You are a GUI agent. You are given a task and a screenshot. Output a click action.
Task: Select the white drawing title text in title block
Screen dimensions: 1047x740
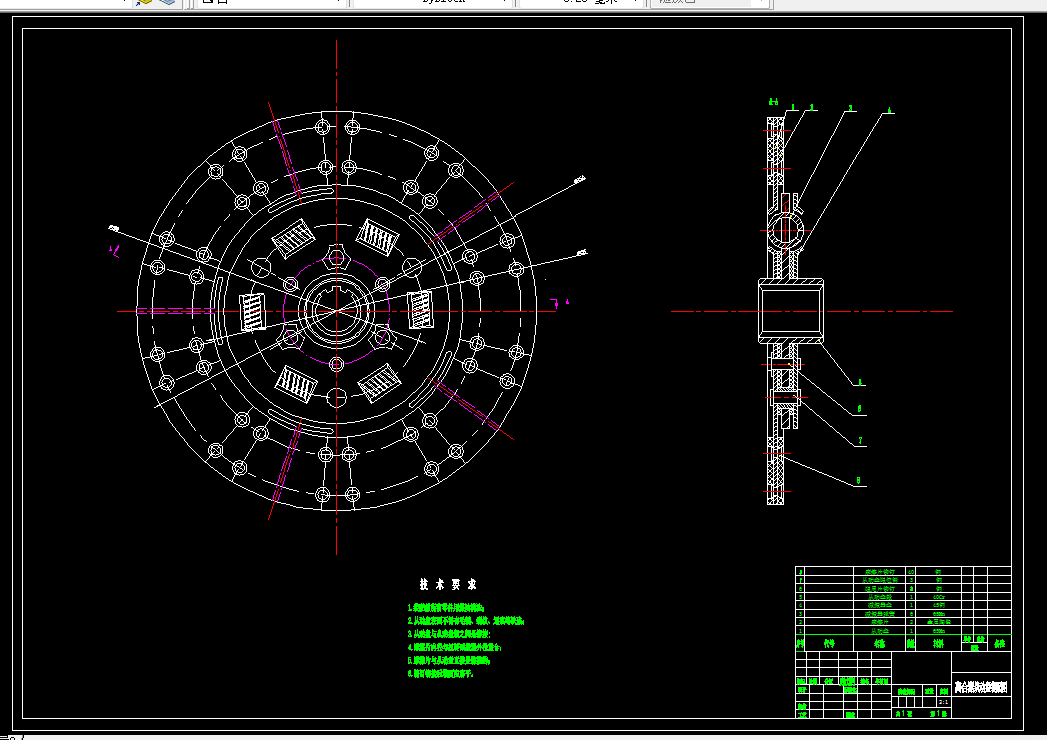[981, 687]
